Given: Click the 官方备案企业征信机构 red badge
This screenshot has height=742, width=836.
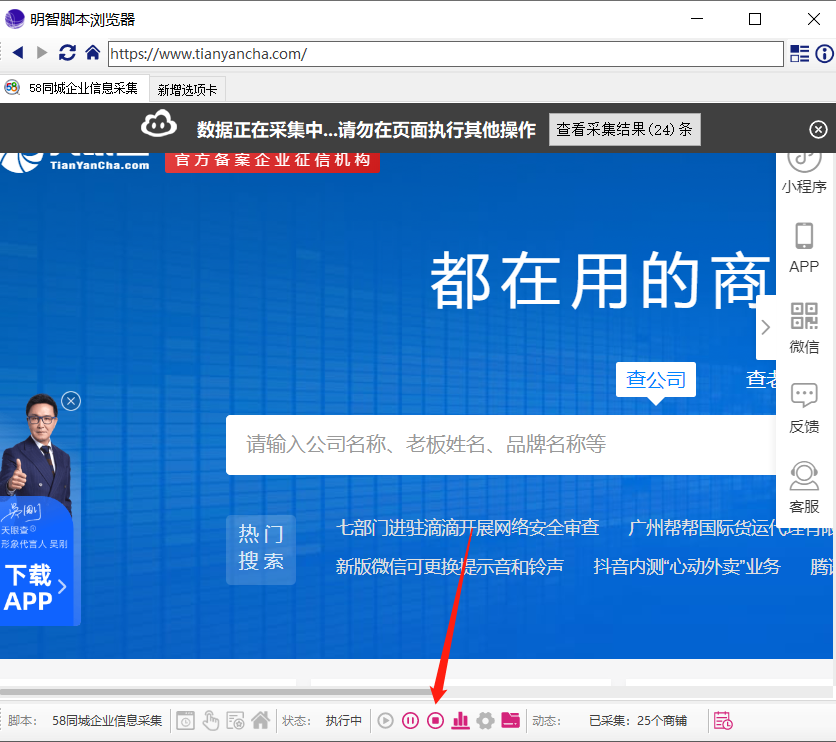Looking at the screenshot, I should 272,160.
